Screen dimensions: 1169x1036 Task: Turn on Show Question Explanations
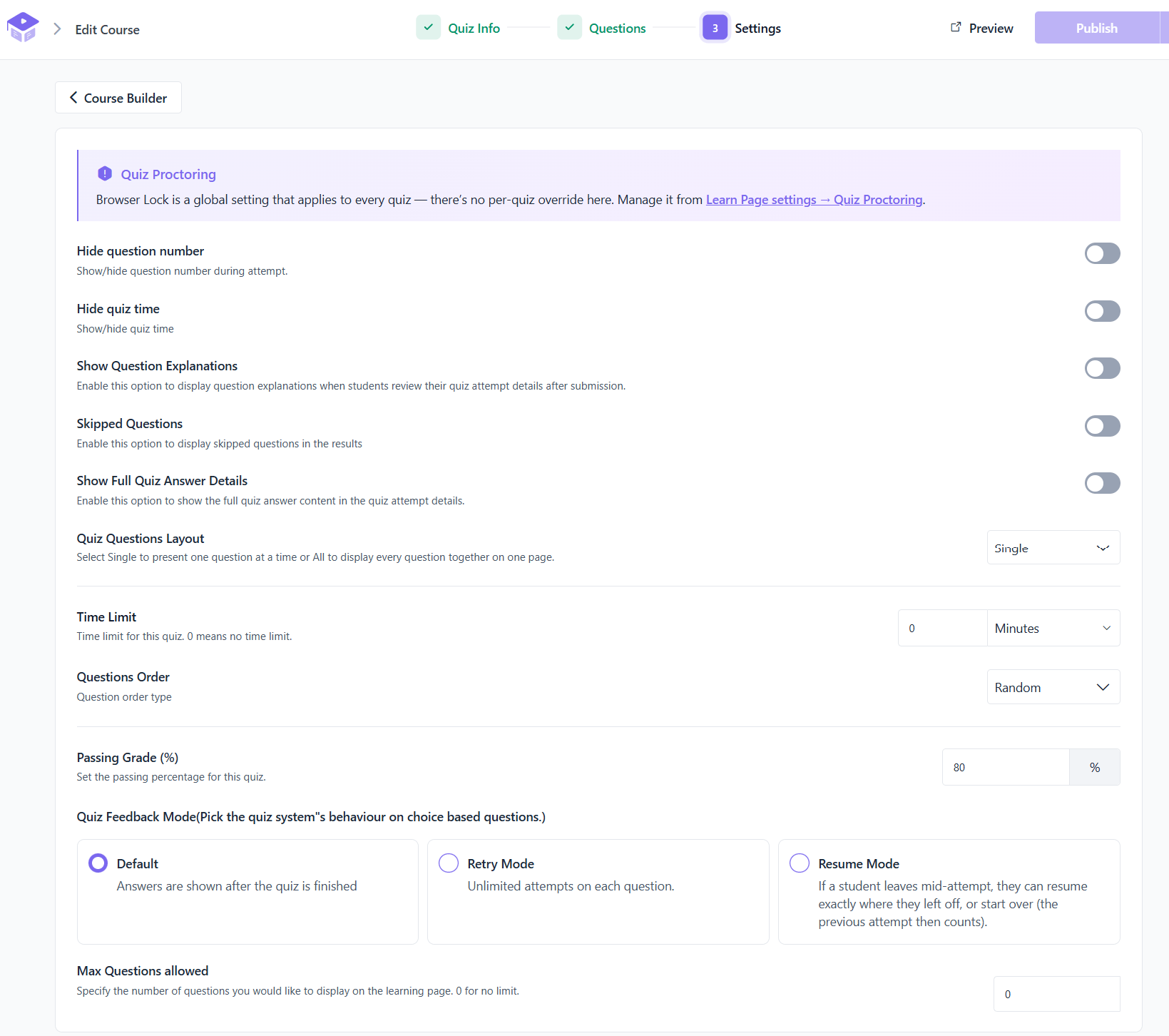[1103, 368]
